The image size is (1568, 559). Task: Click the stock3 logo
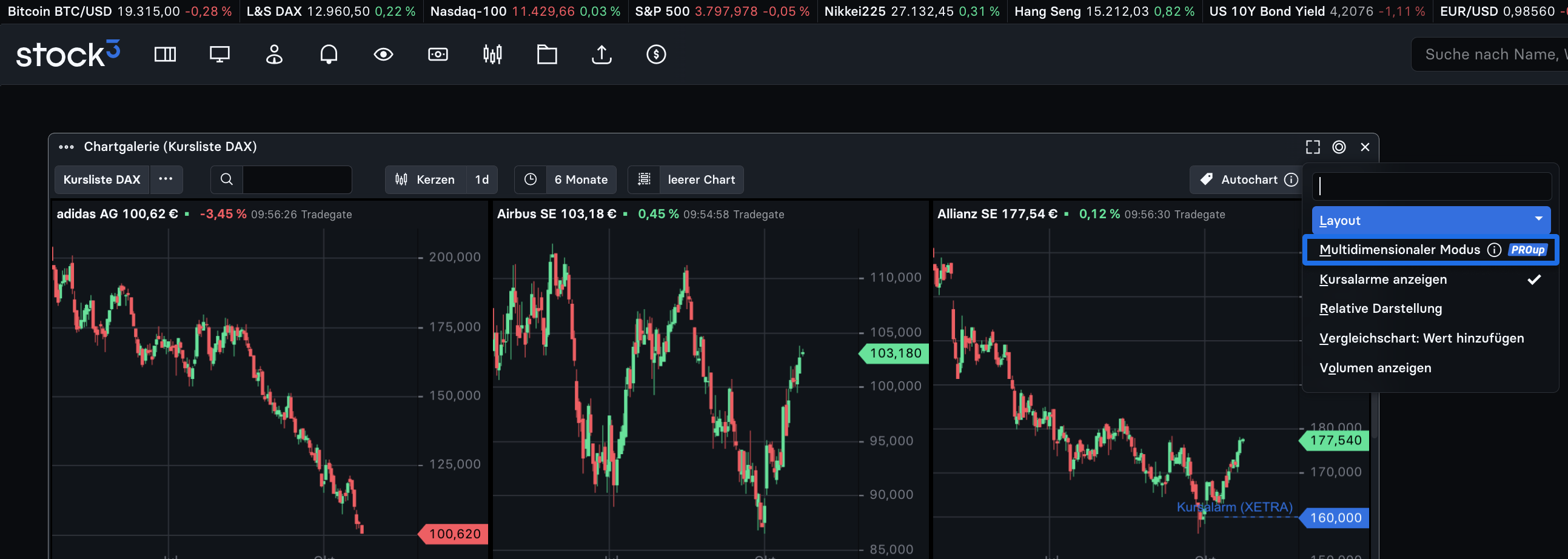tap(67, 54)
